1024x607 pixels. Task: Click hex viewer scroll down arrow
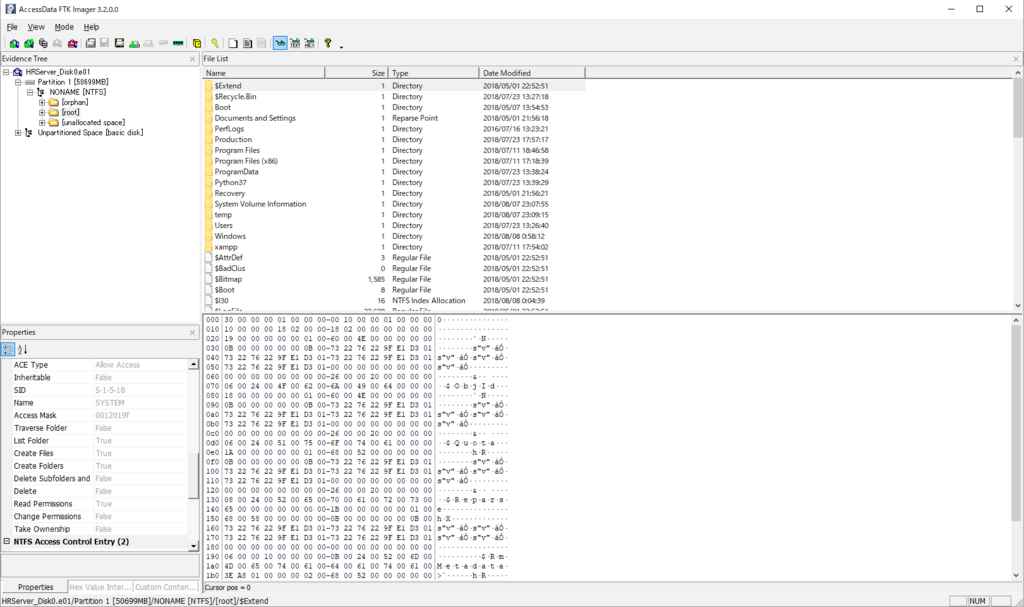[1016, 575]
